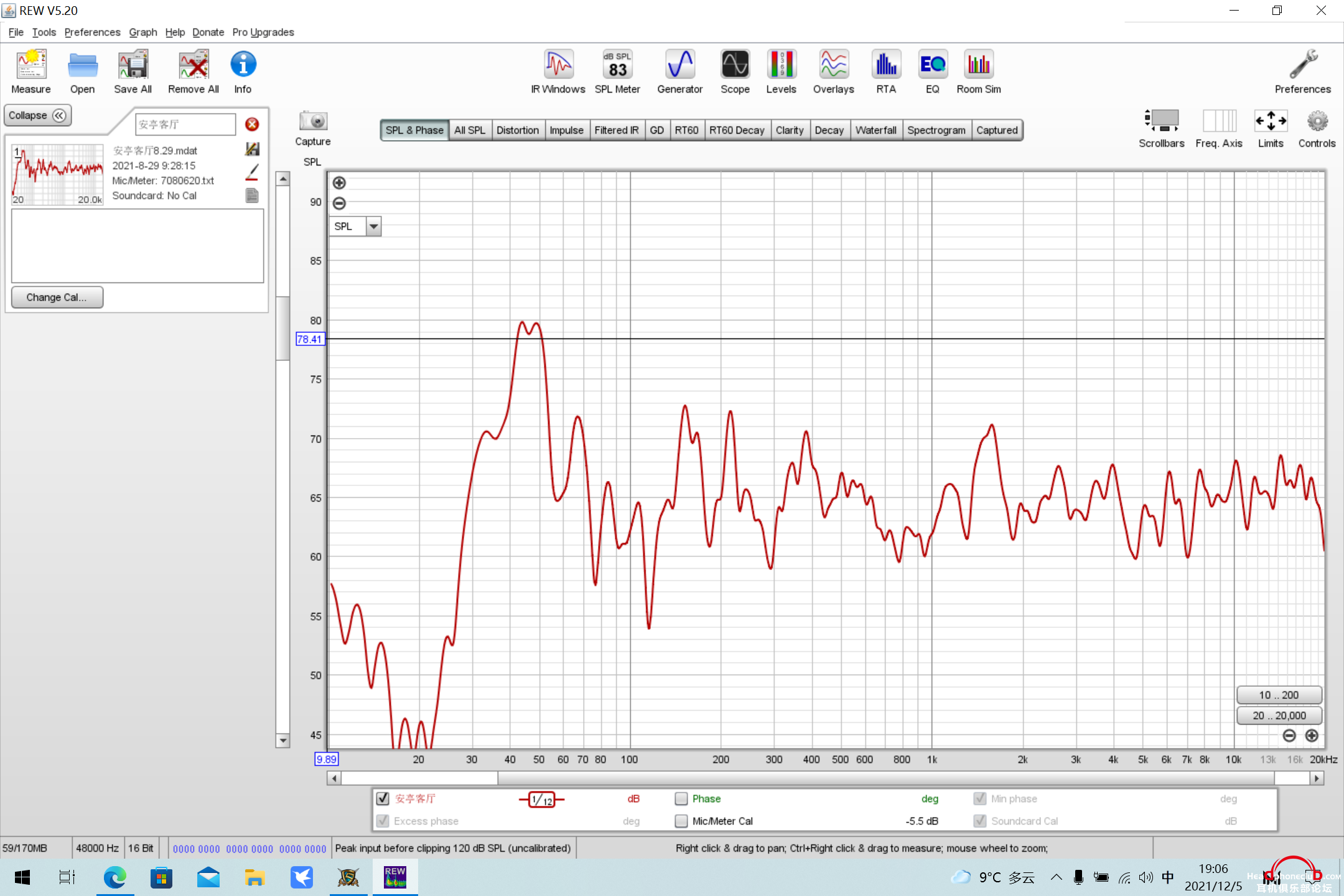
Task: Select the measurement thumbnail graph
Action: (58, 174)
